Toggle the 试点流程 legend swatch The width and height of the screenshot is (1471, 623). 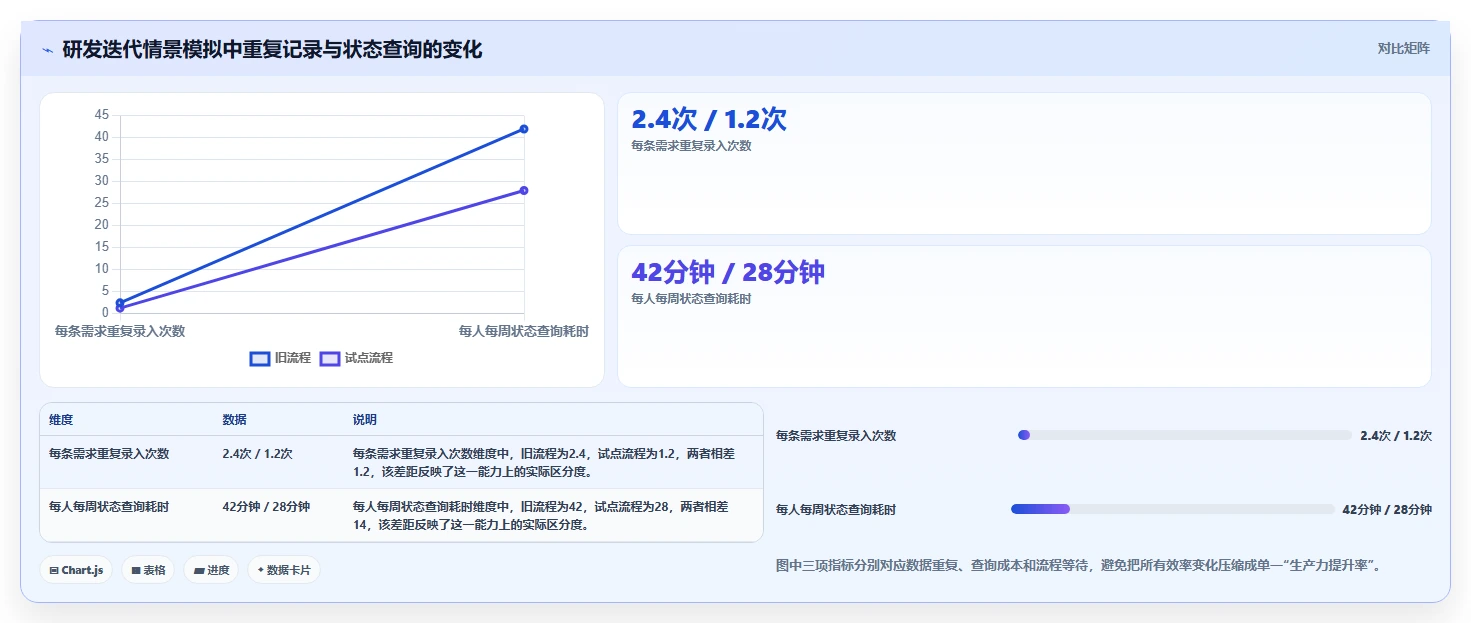[330, 358]
